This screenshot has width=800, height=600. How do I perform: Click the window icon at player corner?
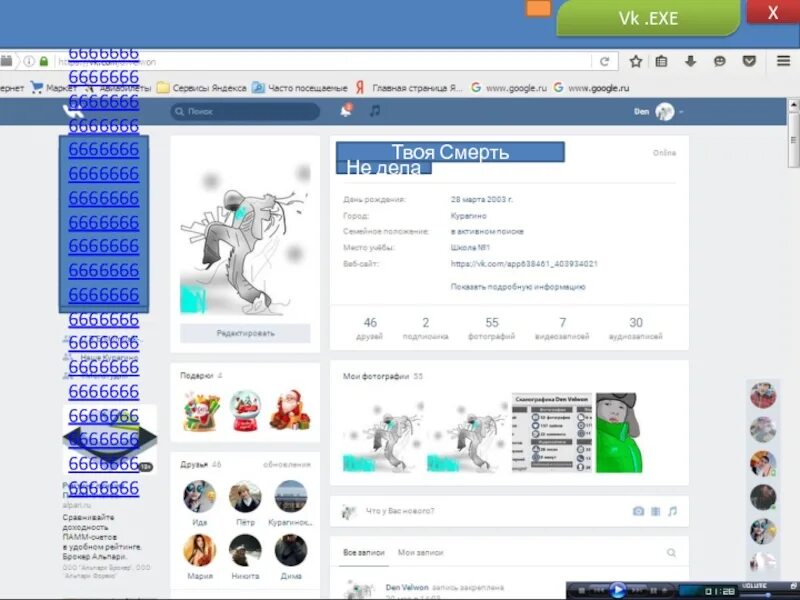794,586
